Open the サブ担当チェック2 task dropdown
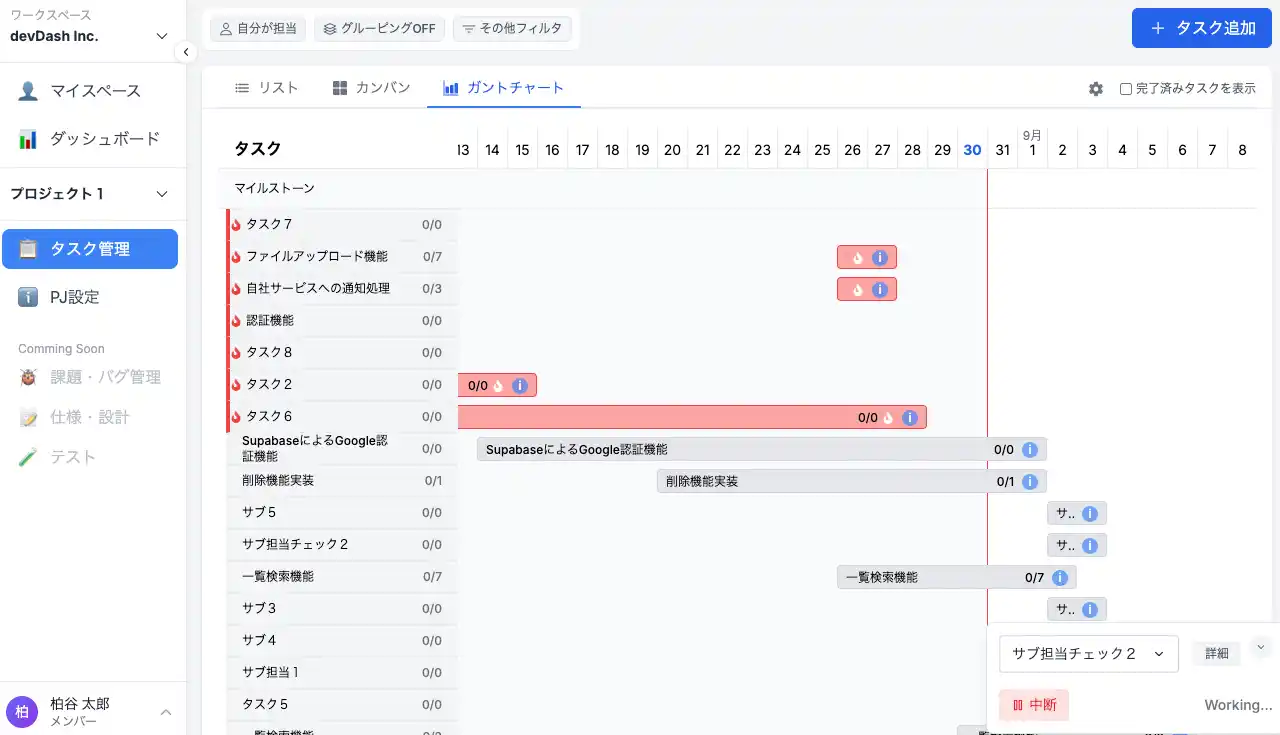The width and height of the screenshot is (1280, 735). (1088, 654)
